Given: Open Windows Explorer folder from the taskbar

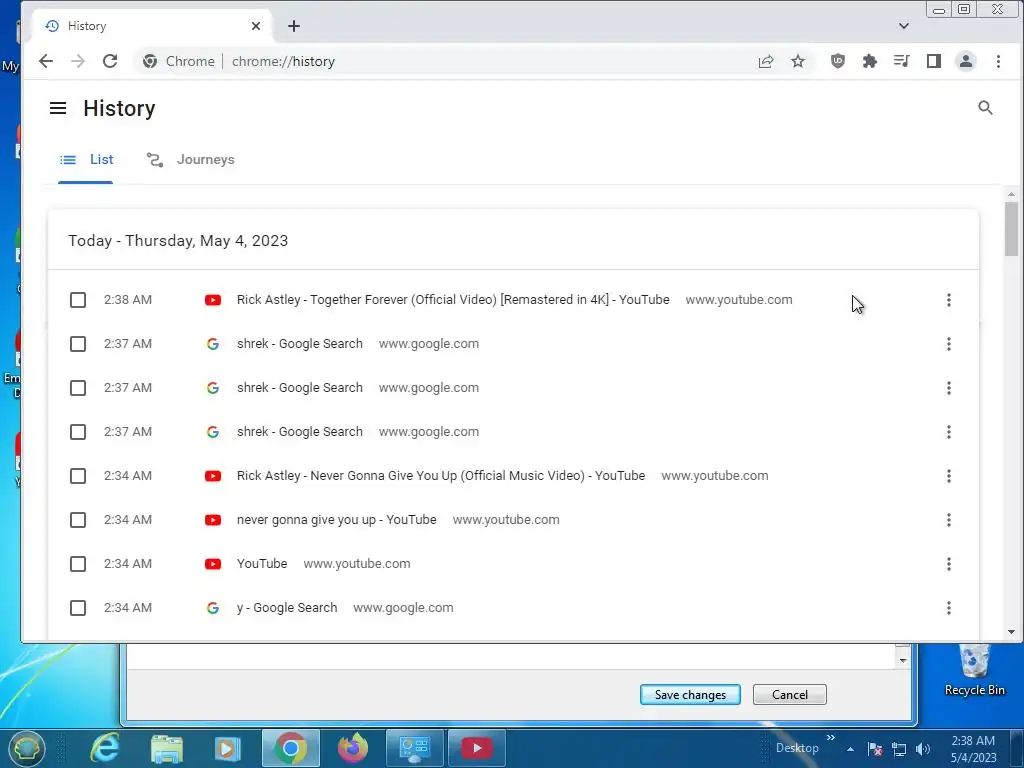Looking at the screenshot, I should click(167, 748).
